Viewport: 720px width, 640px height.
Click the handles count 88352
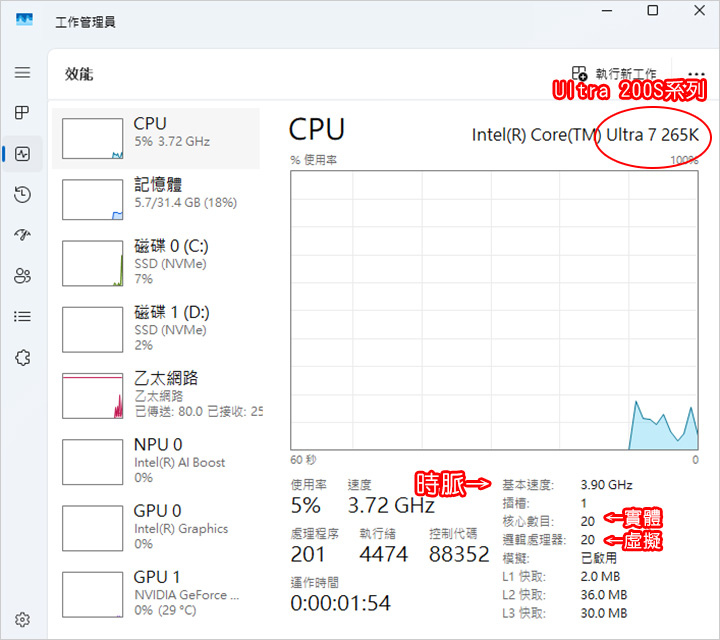click(x=459, y=554)
